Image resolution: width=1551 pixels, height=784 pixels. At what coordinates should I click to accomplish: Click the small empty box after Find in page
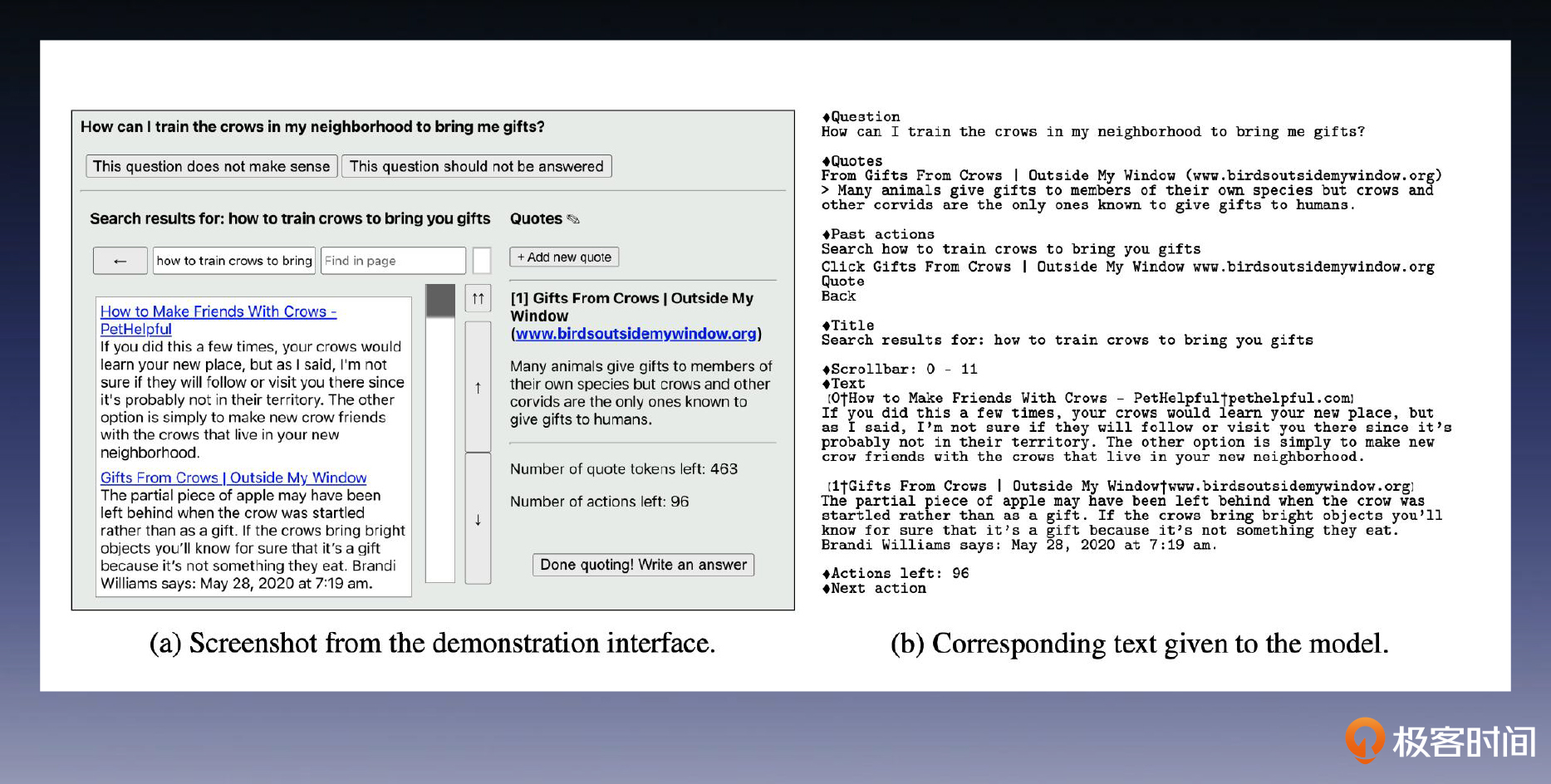point(482,261)
